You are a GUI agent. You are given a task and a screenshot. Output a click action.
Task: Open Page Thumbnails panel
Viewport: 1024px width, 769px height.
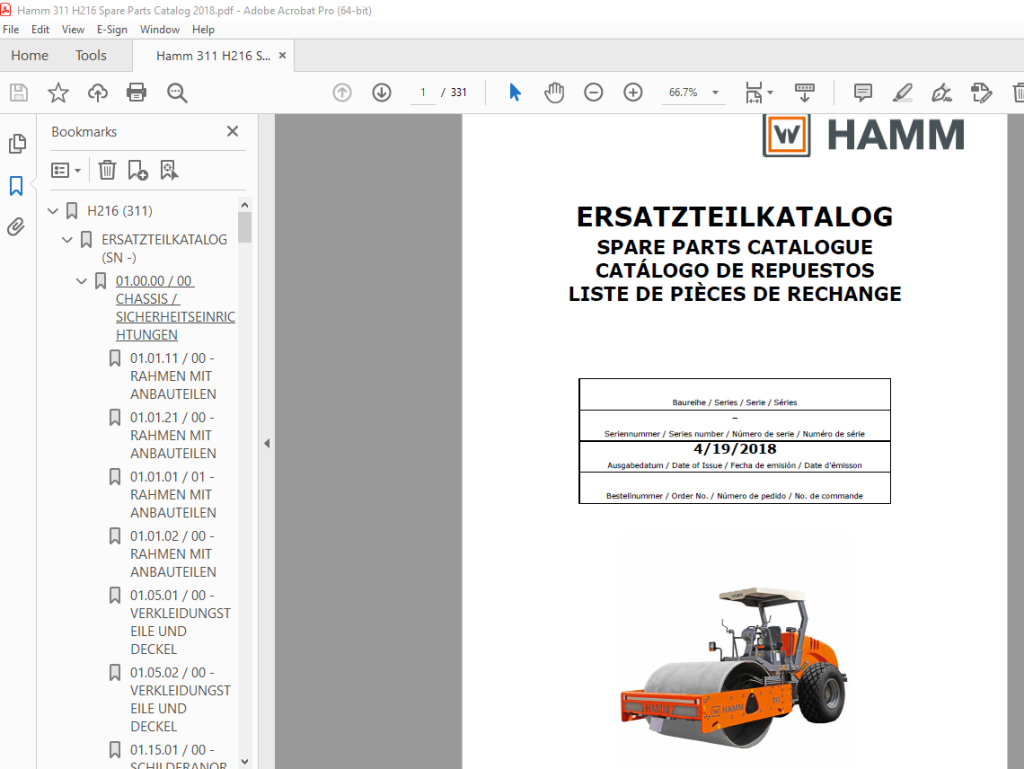click(18, 144)
